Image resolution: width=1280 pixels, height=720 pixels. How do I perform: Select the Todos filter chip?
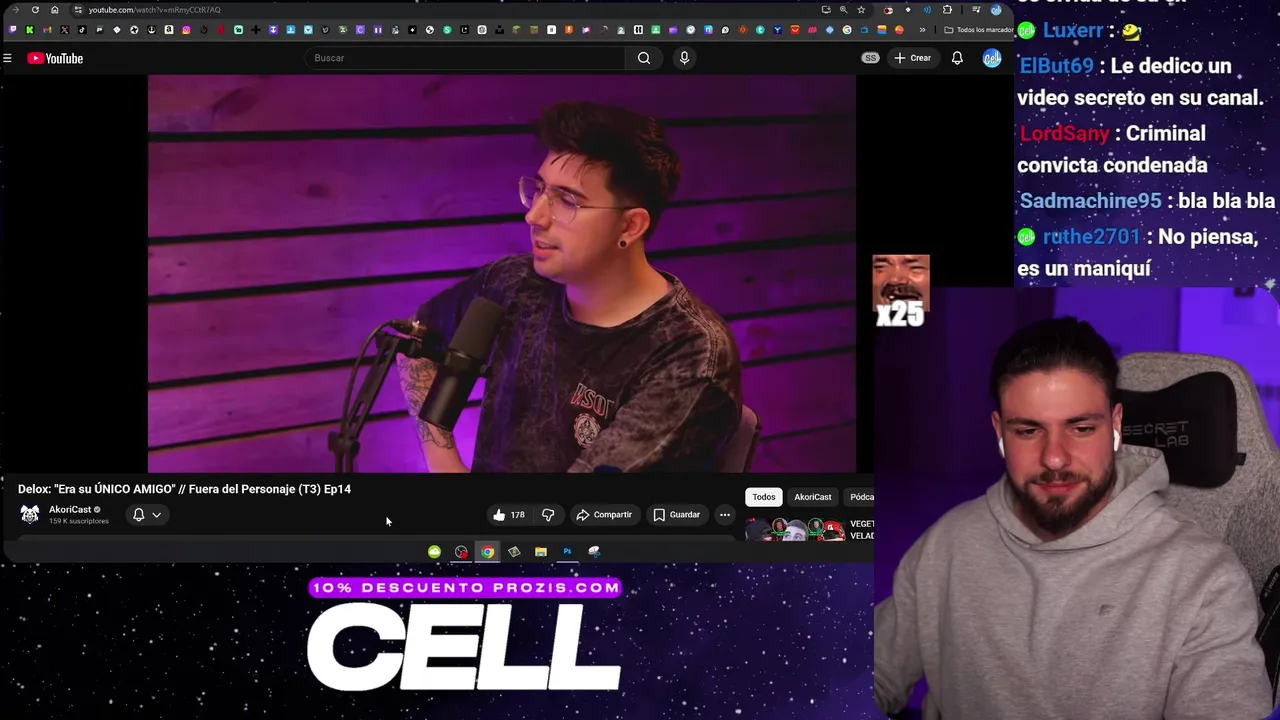click(x=764, y=497)
